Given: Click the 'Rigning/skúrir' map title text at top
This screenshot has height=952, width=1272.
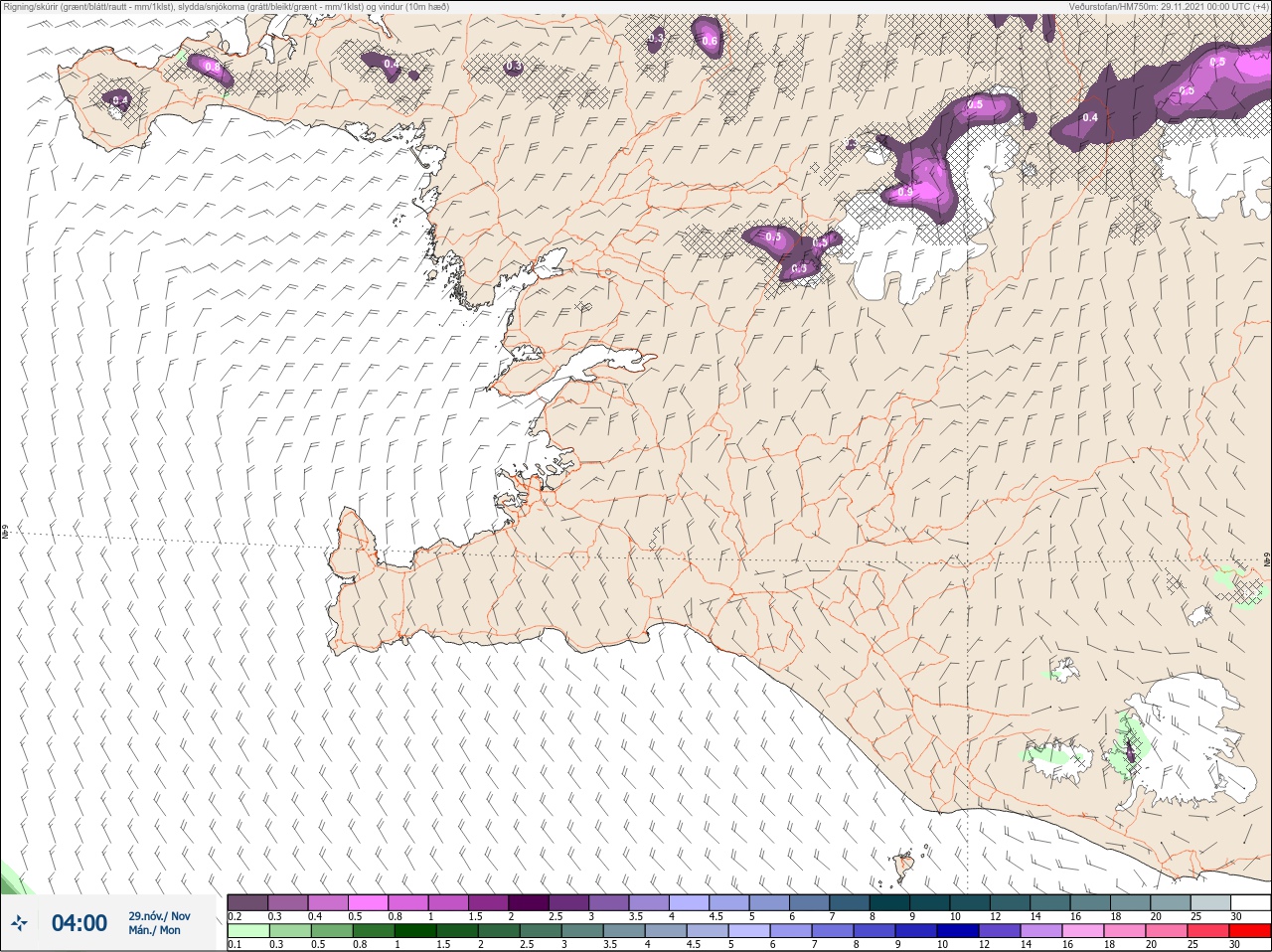Looking at the screenshot, I should [227, 6].
